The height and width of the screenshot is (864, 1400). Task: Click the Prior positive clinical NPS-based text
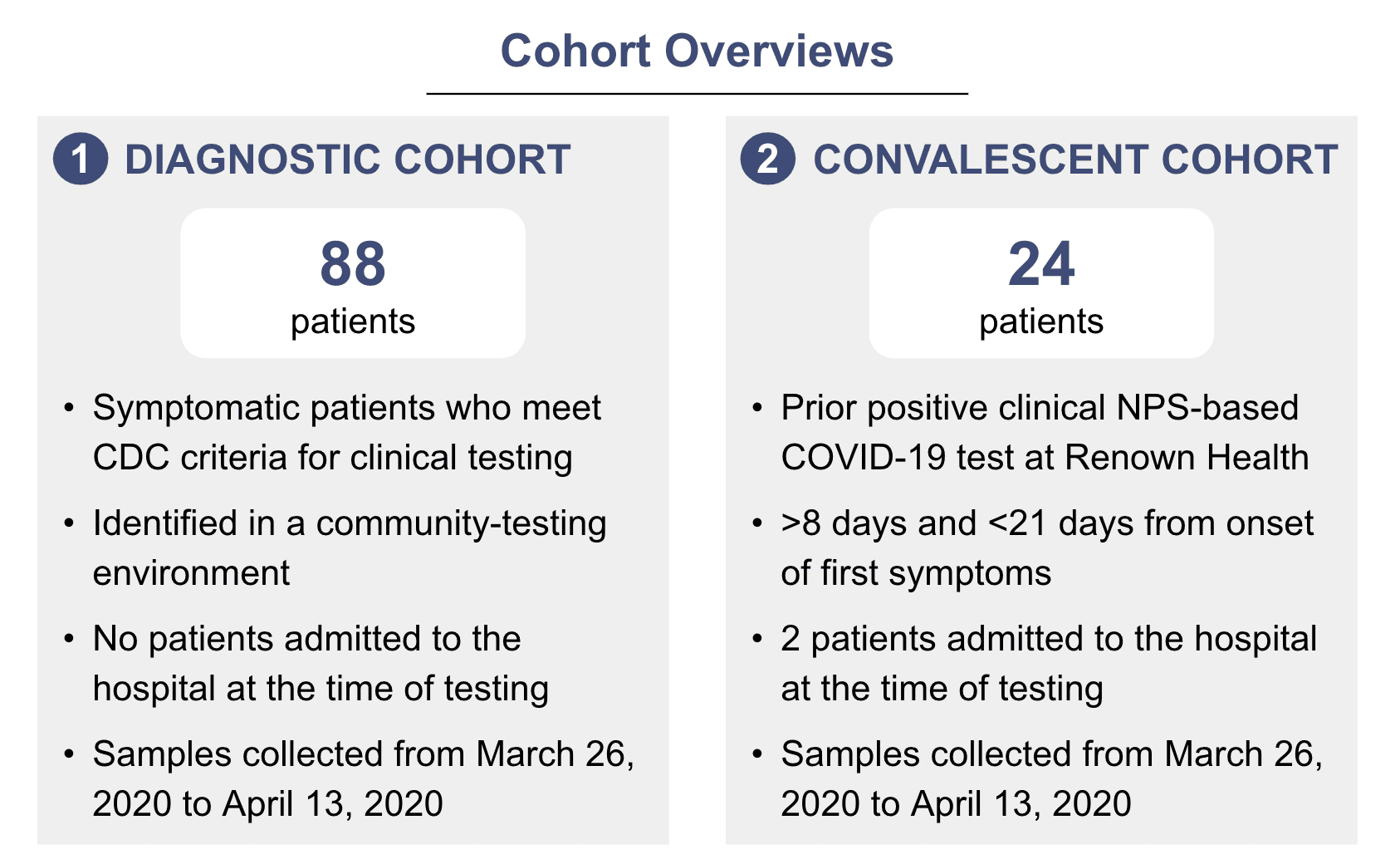(x=1044, y=432)
